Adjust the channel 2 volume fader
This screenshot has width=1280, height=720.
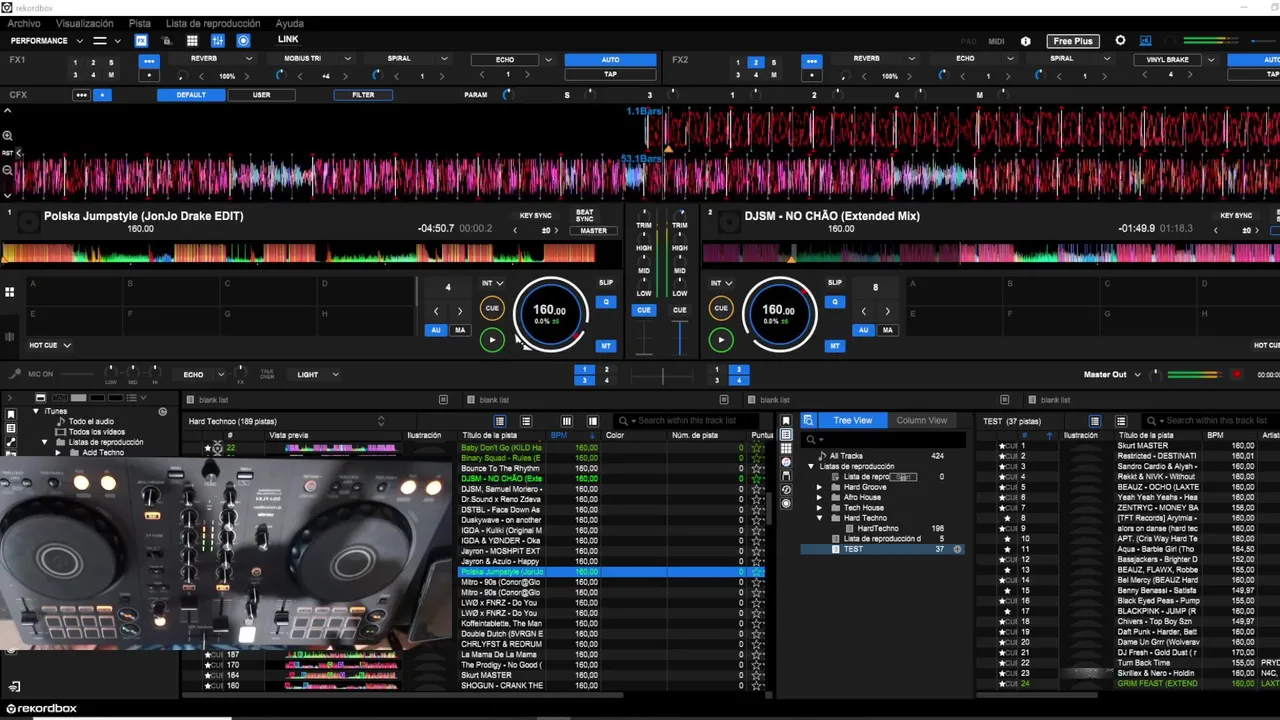pyautogui.click(x=680, y=338)
